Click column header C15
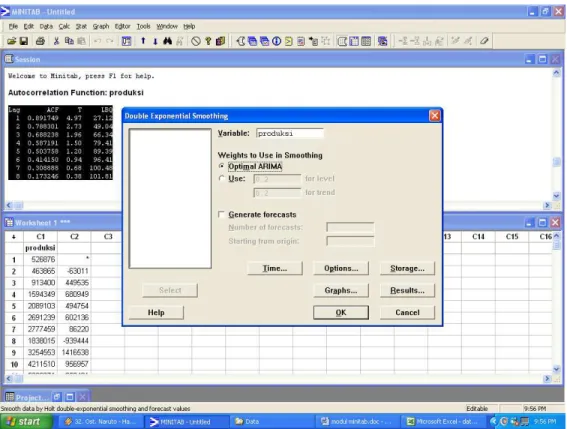567x429 pixels. pos(512,237)
